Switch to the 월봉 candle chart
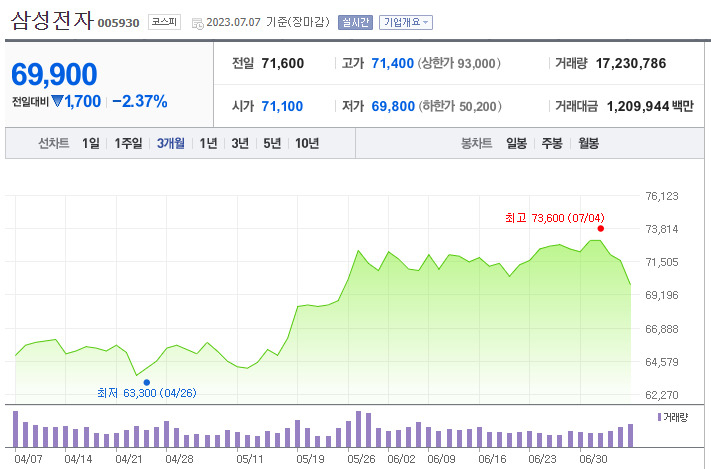This screenshot has height=469, width=711. (x=588, y=143)
